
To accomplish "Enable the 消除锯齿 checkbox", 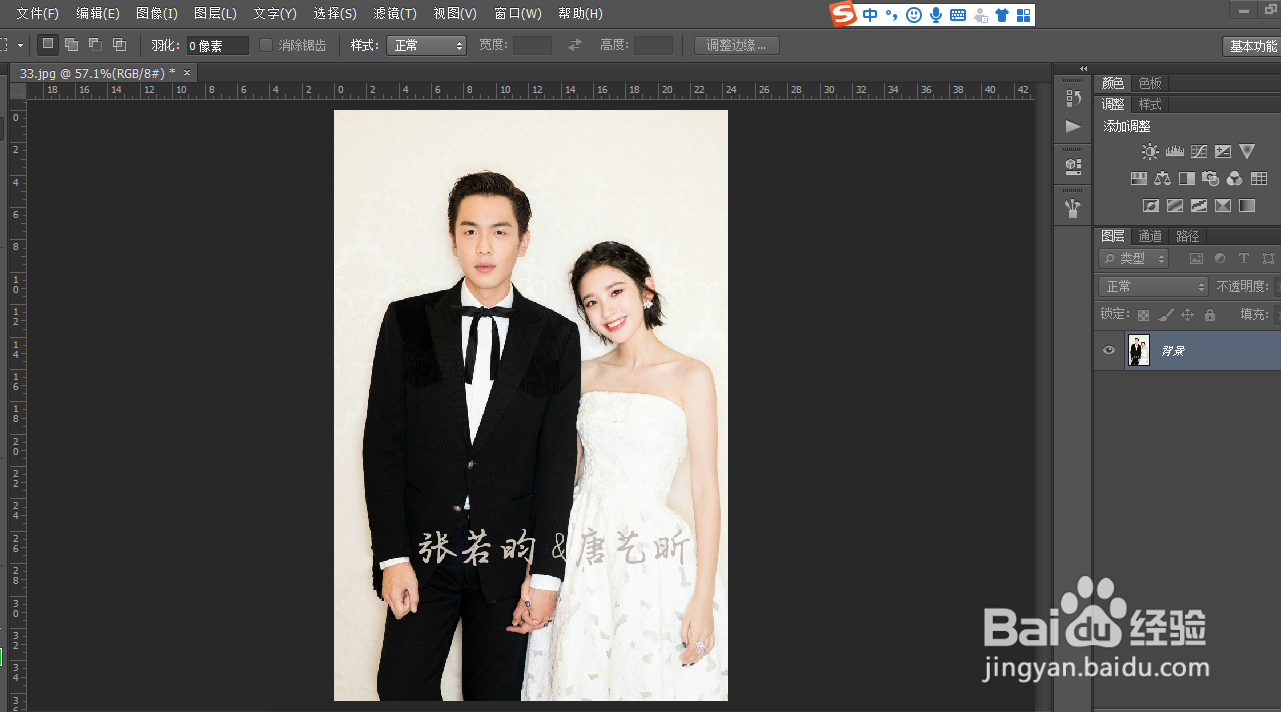I will (x=266, y=45).
